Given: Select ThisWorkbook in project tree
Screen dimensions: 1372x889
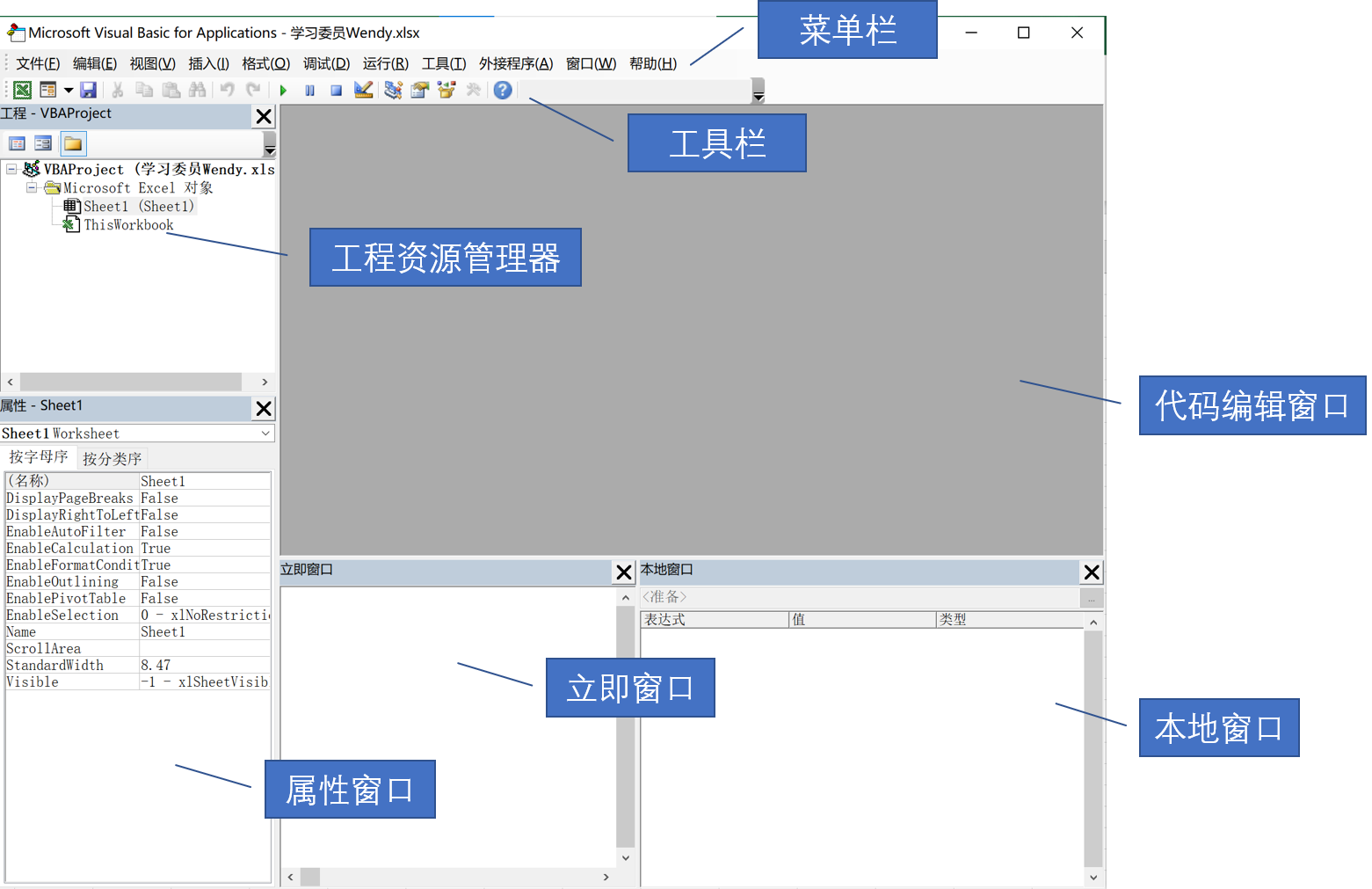Looking at the screenshot, I should [x=128, y=225].
